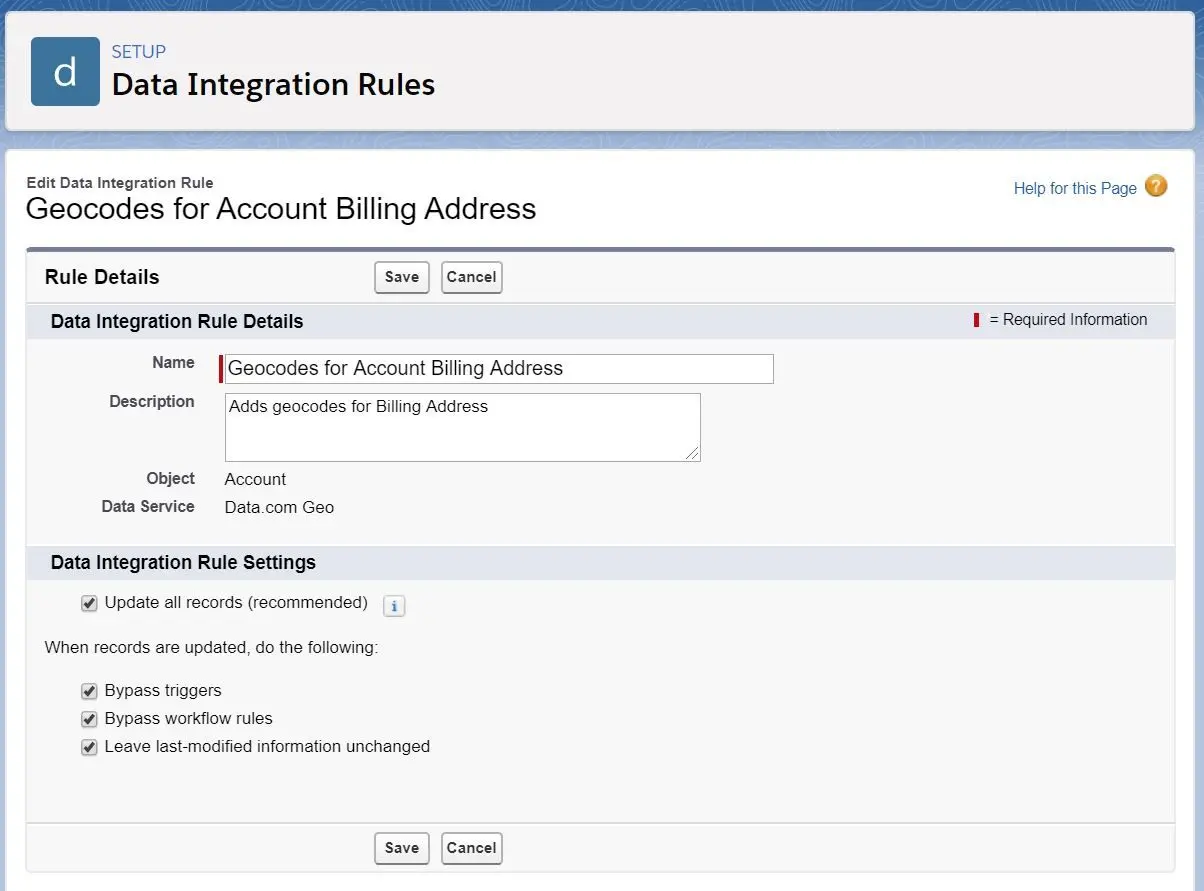The image size is (1204, 891).
Task: Uncheck Update all records (recommended)
Action: pyautogui.click(x=89, y=603)
